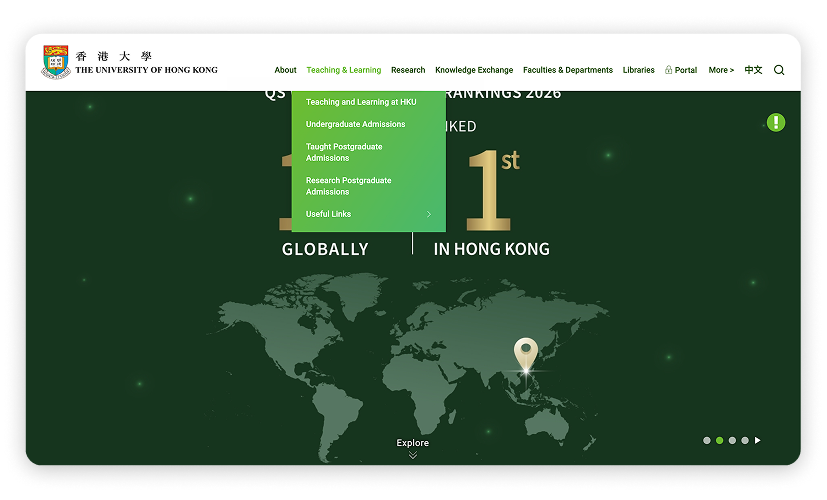
Task: Expand the Useful Links submenu arrow
Action: (429, 214)
